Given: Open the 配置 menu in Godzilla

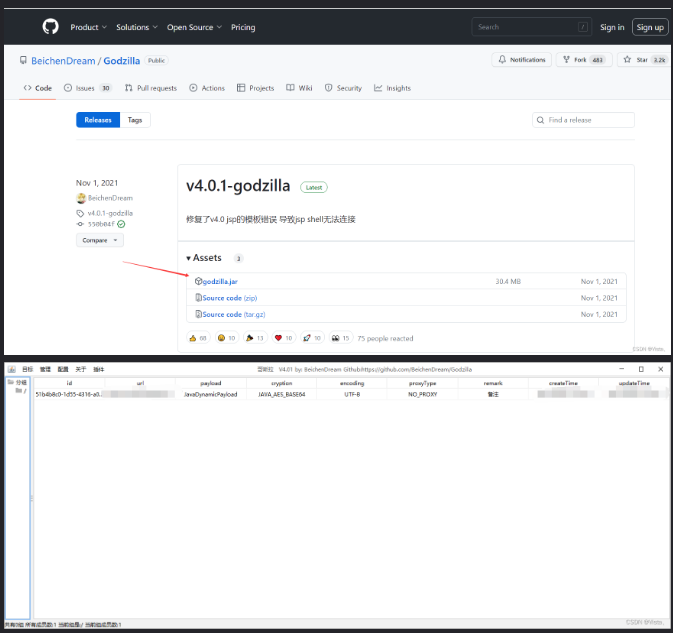Looking at the screenshot, I should [x=63, y=369].
